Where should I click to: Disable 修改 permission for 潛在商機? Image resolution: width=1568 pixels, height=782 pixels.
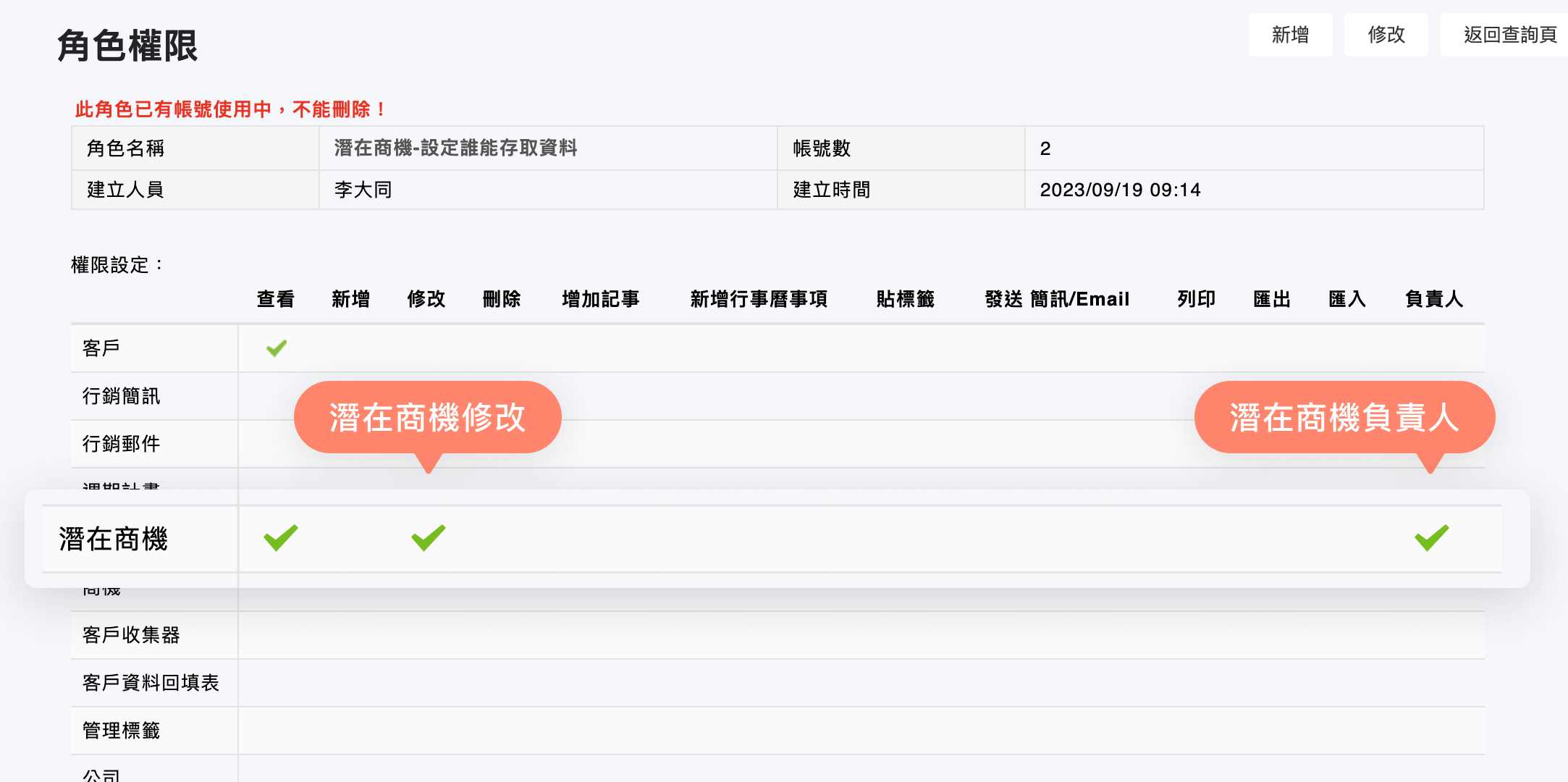coord(426,538)
